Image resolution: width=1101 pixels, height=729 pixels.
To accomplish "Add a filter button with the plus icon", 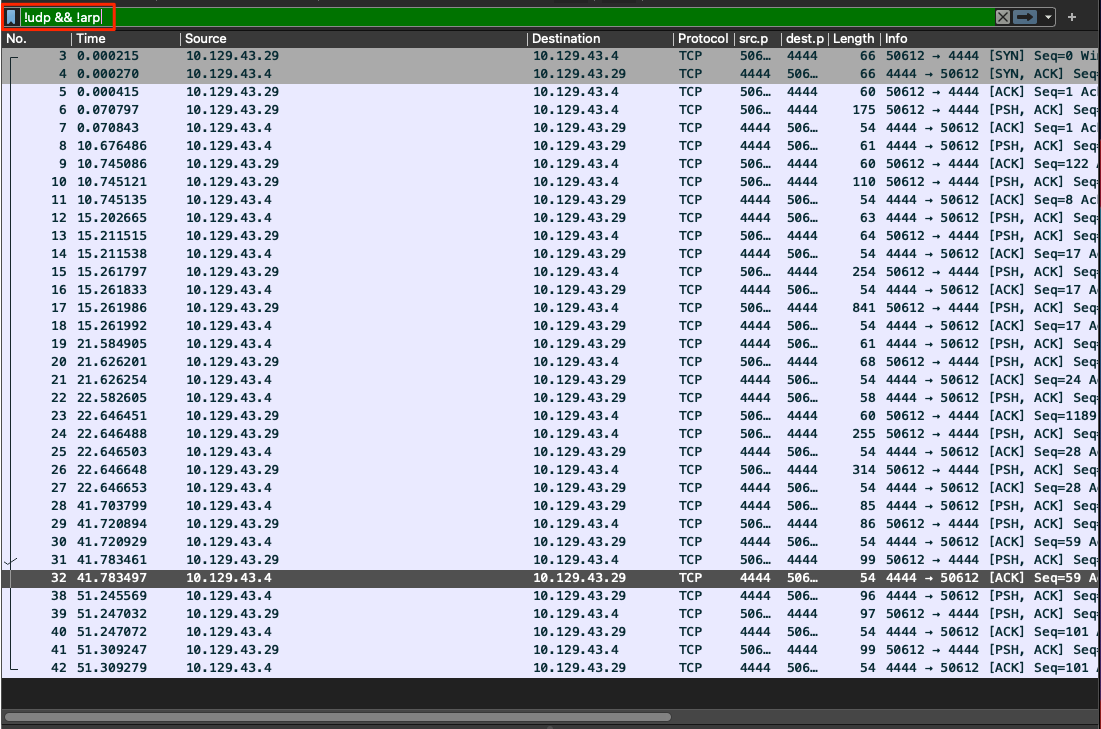I will click(1072, 17).
